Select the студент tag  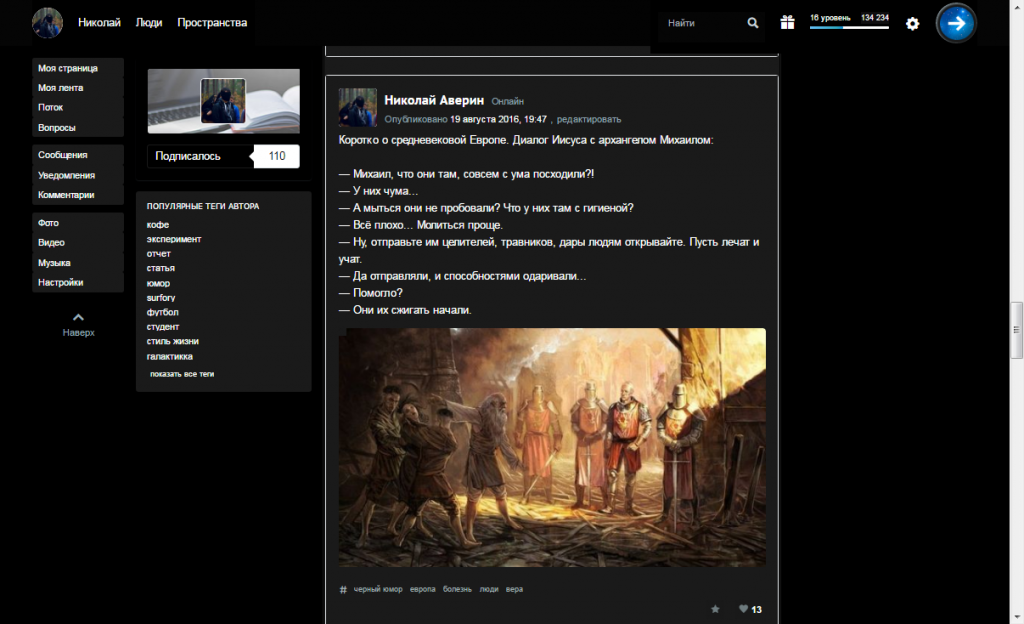(163, 326)
